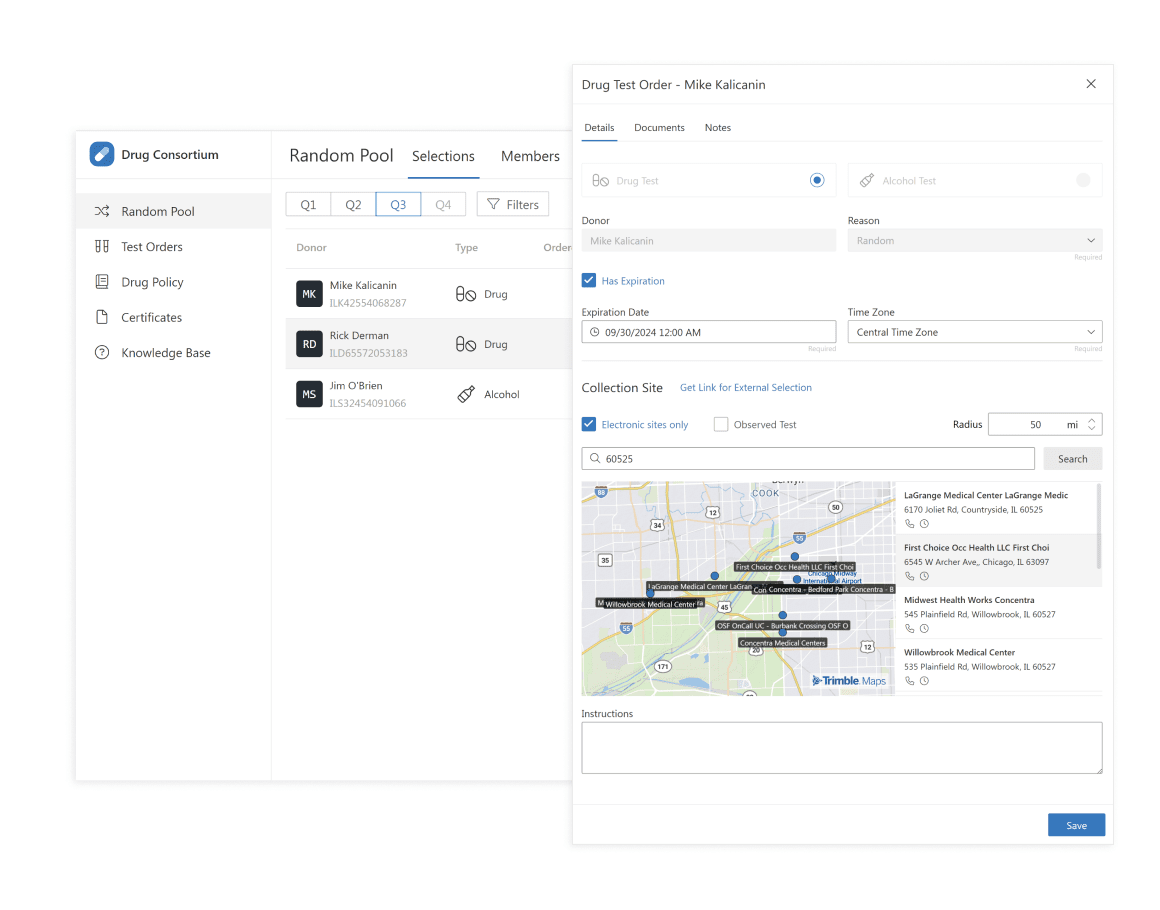Viewport: 1160px width, 910px height.
Task: Click the Save button
Action: pyautogui.click(x=1076, y=825)
